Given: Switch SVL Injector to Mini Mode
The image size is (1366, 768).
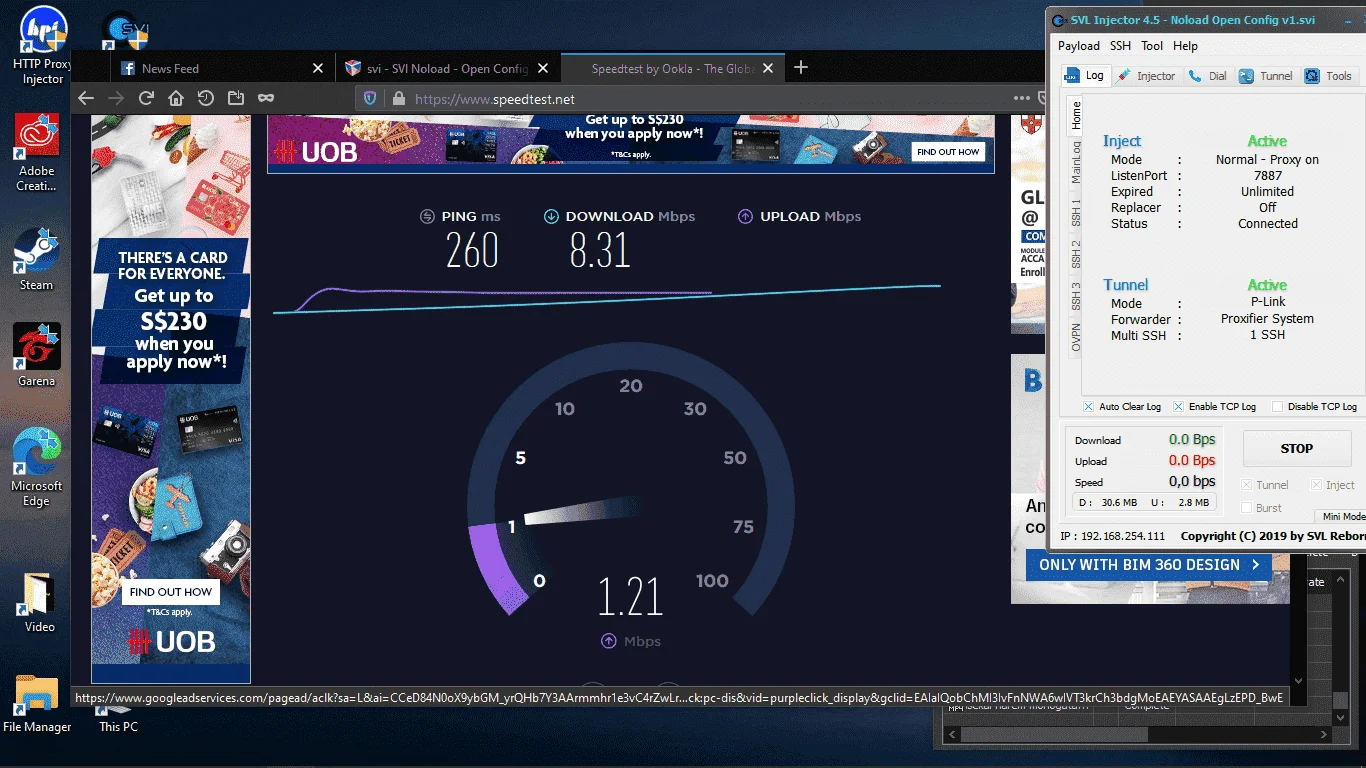Looking at the screenshot, I should (1343, 517).
